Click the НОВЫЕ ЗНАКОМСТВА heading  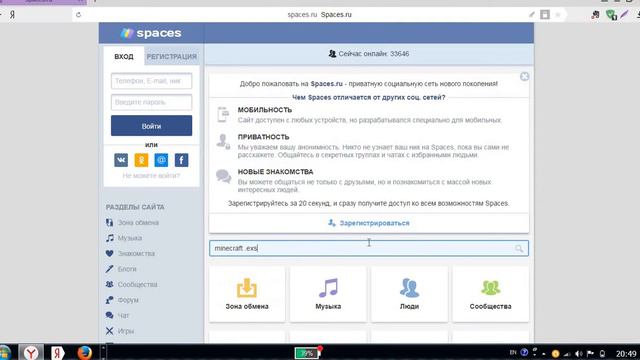[x=276, y=172]
